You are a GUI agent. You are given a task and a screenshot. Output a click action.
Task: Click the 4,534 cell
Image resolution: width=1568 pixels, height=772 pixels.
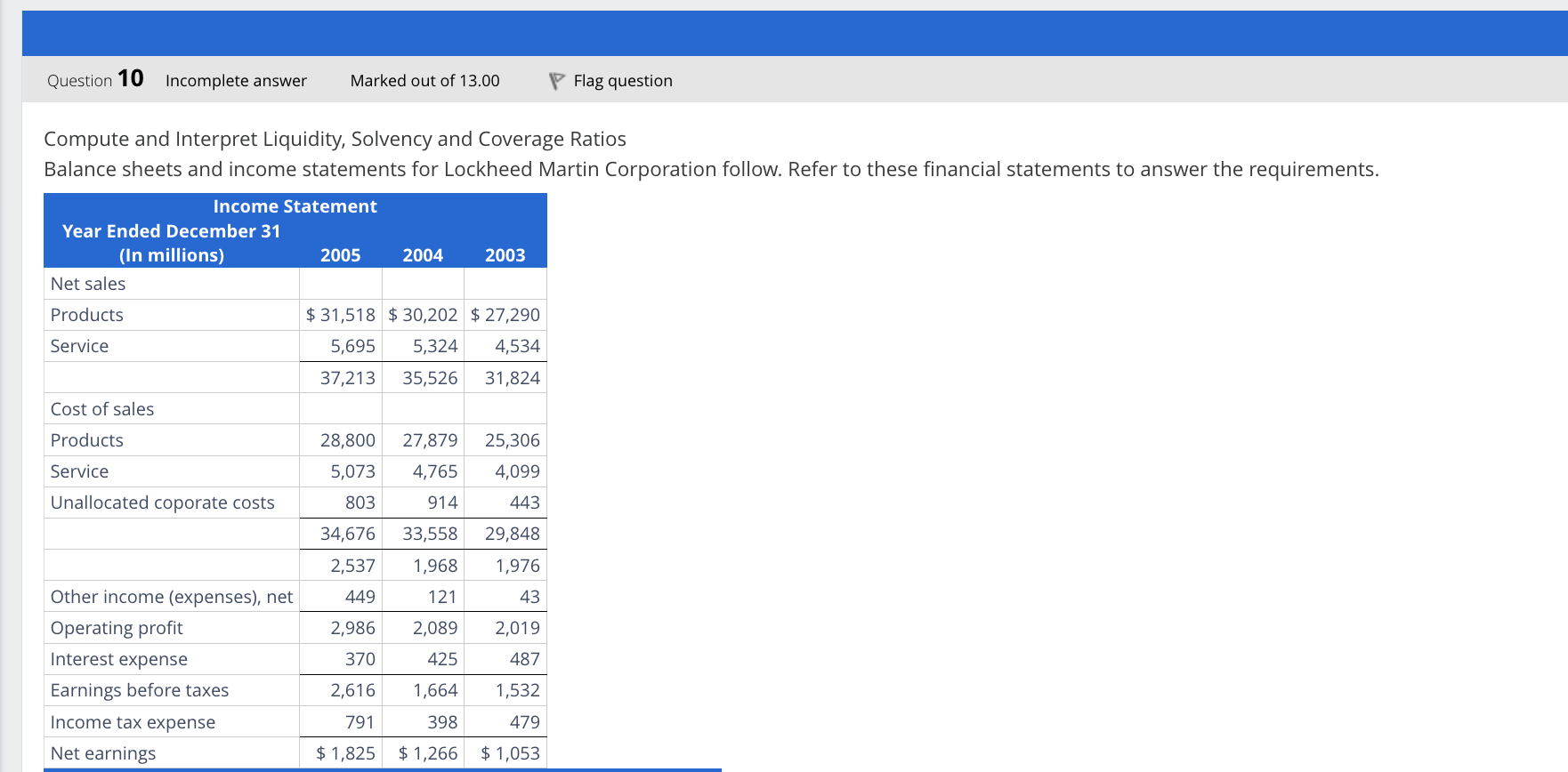coord(505,346)
